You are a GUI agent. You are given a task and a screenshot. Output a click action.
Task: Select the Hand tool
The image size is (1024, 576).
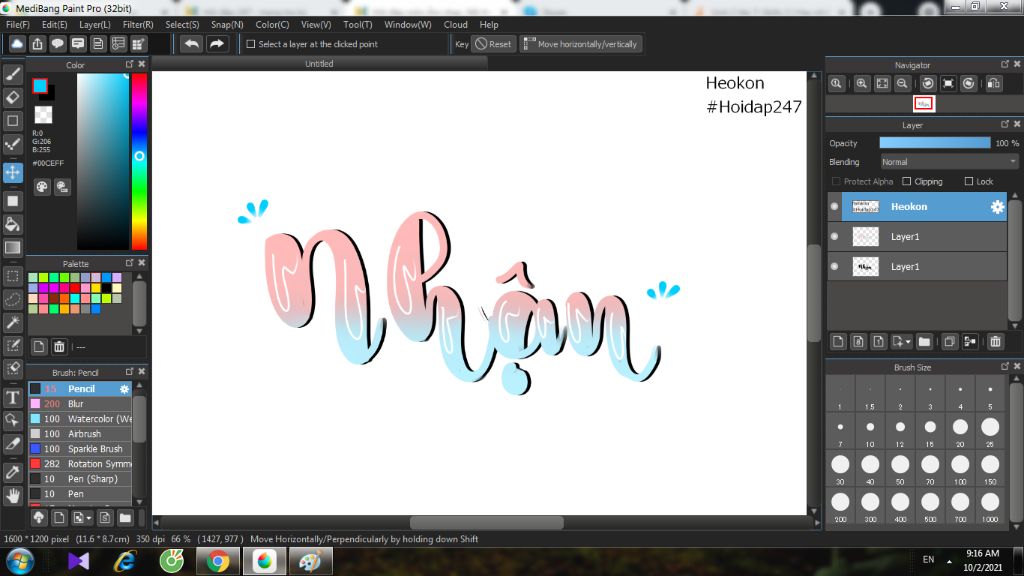[12, 496]
